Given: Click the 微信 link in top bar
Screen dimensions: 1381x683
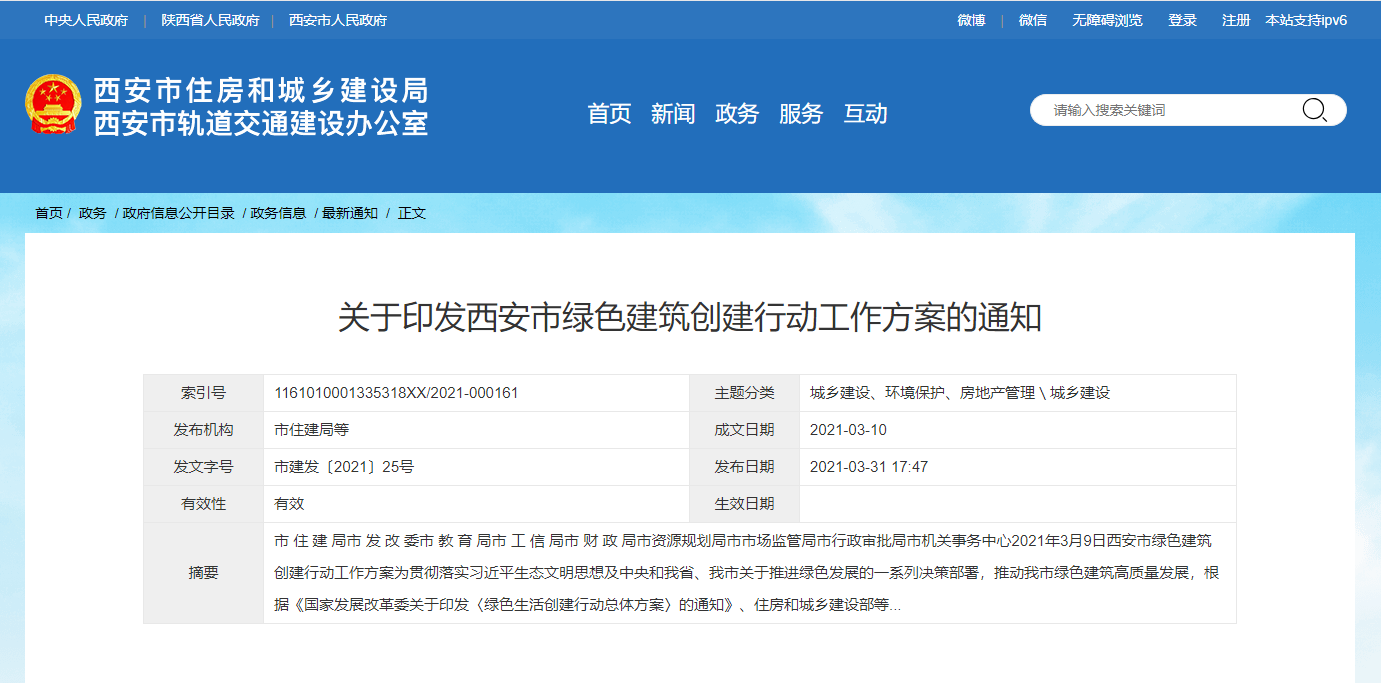Looking at the screenshot, I should [1033, 20].
